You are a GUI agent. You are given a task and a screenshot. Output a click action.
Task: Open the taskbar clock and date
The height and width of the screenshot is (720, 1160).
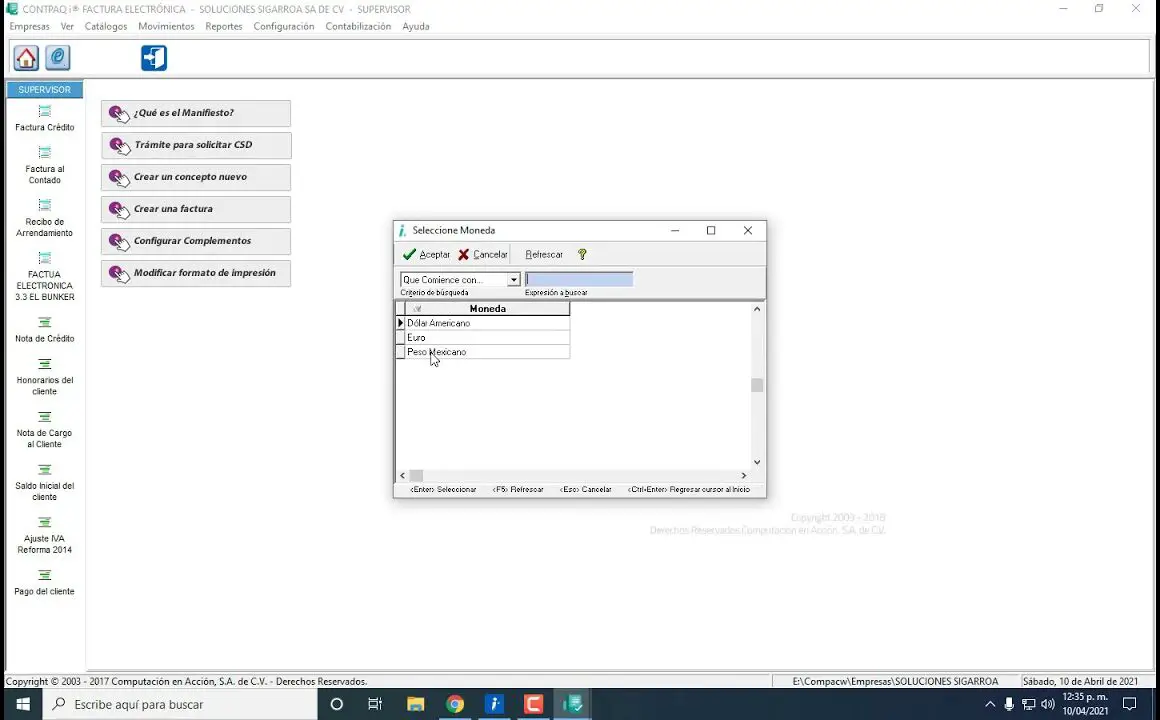(1085, 704)
